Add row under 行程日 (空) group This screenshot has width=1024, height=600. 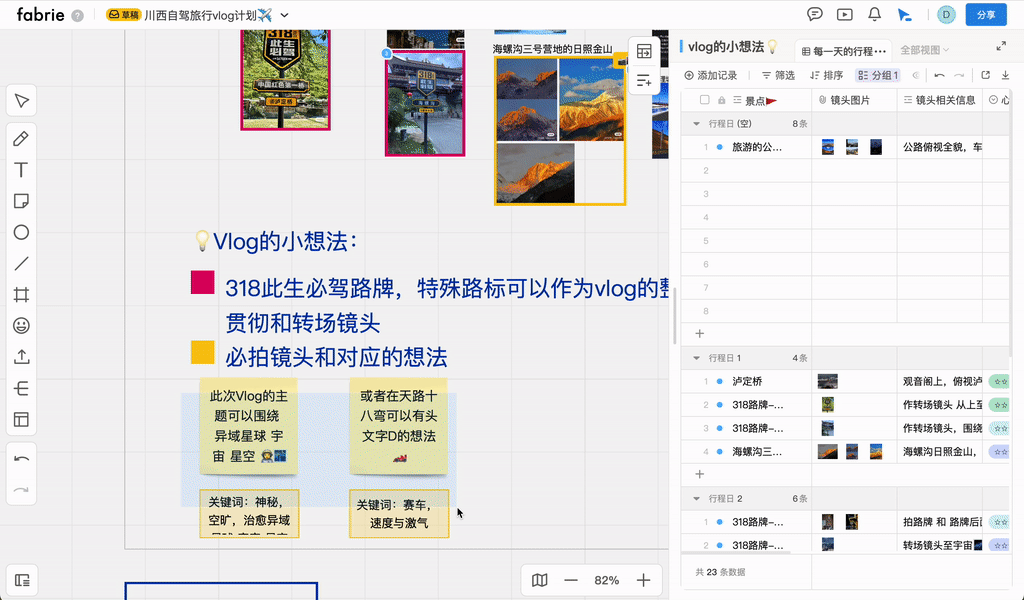pos(699,334)
